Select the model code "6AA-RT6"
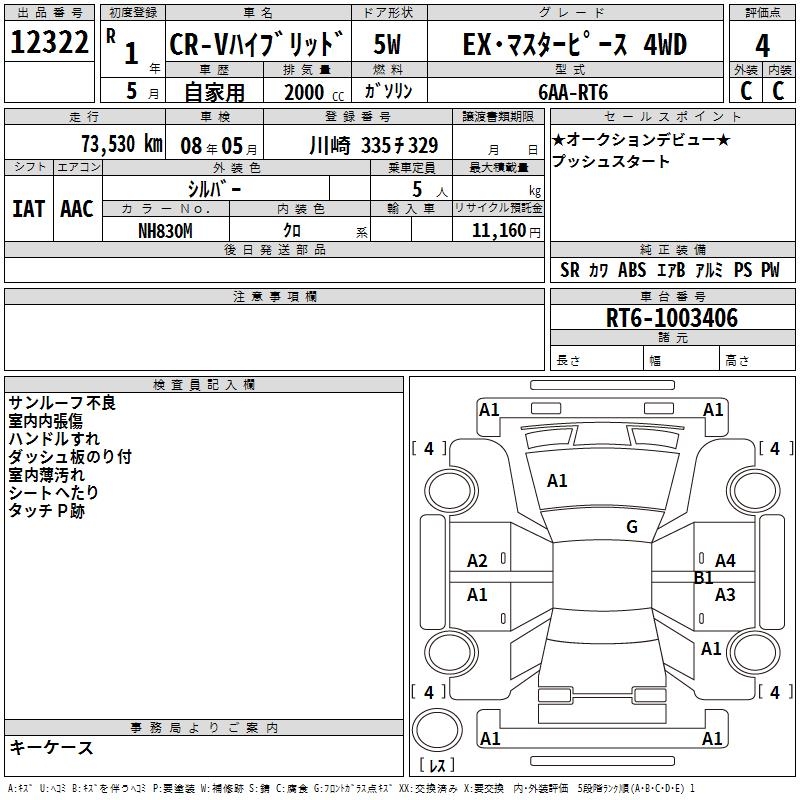This screenshot has height=800, width=800. 573,92
